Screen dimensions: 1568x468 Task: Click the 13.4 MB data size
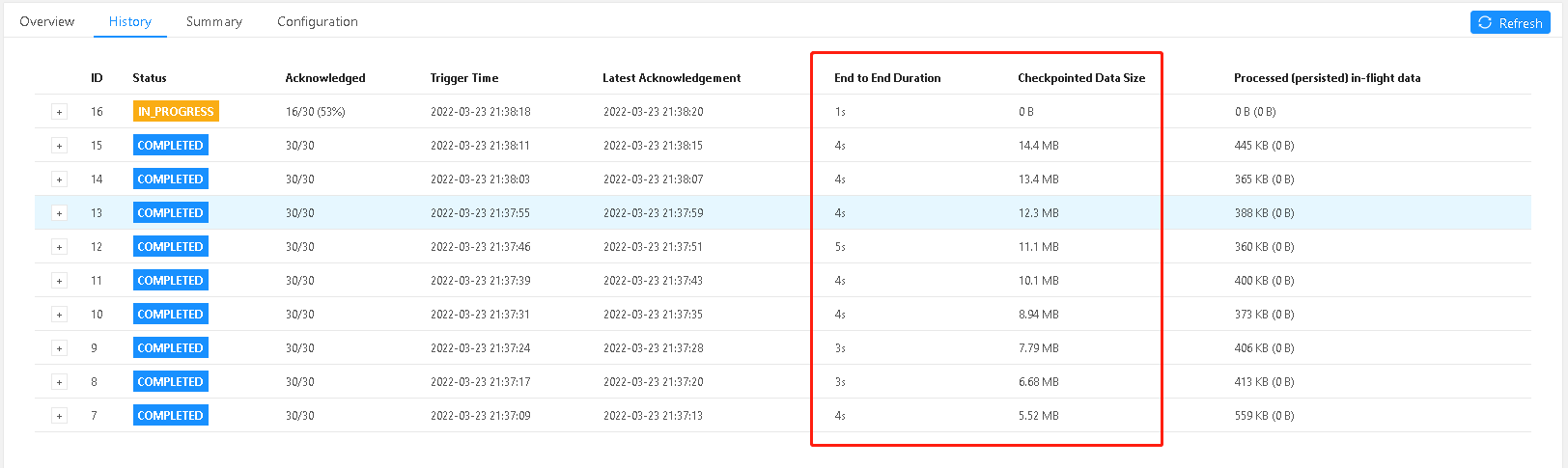pos(1039,179)
